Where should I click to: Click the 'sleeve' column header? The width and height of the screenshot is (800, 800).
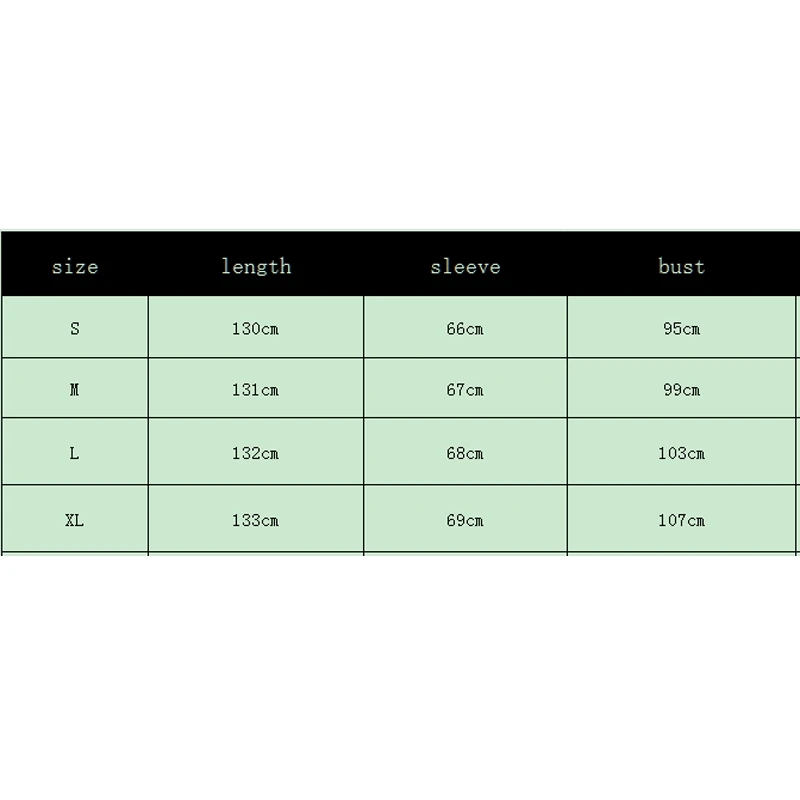(465, 267)
